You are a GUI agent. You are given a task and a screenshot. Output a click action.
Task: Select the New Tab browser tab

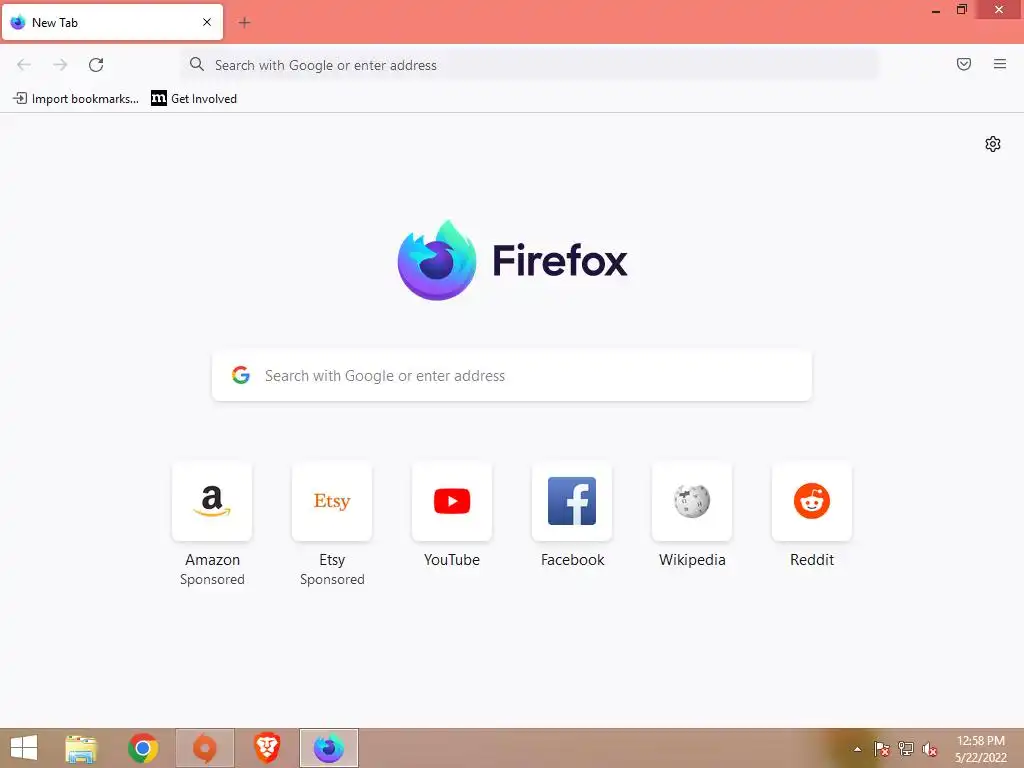[x=112, y=22]
